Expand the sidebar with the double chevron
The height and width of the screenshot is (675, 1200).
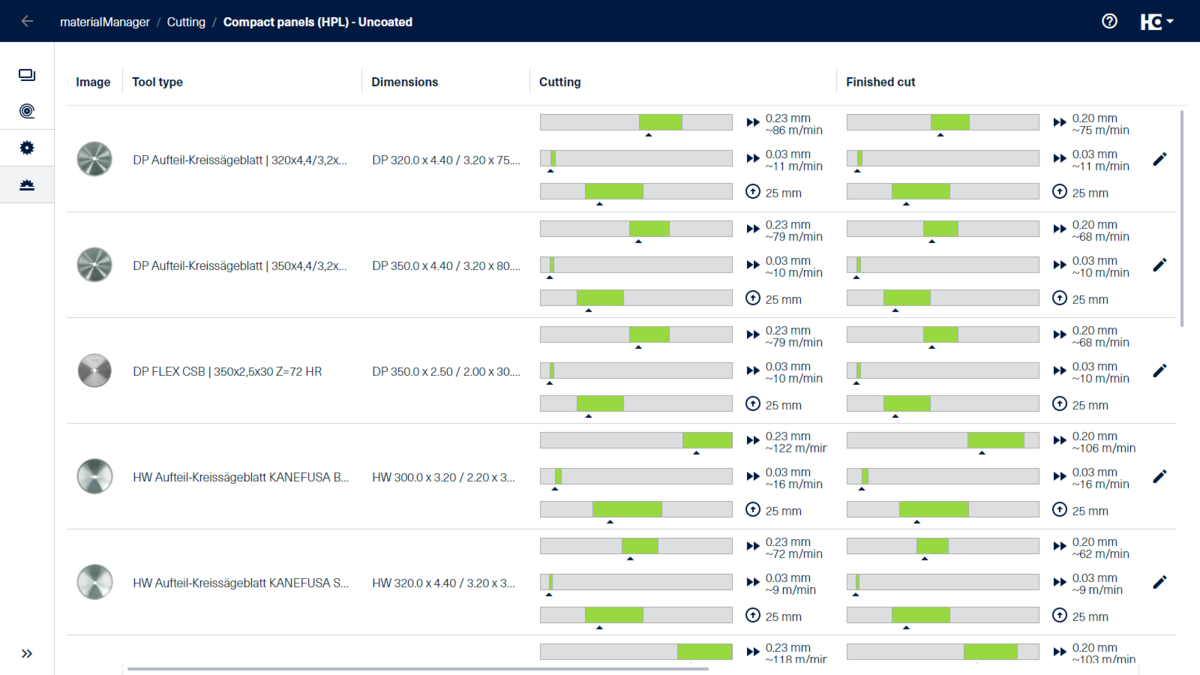(x=27, y=653)
